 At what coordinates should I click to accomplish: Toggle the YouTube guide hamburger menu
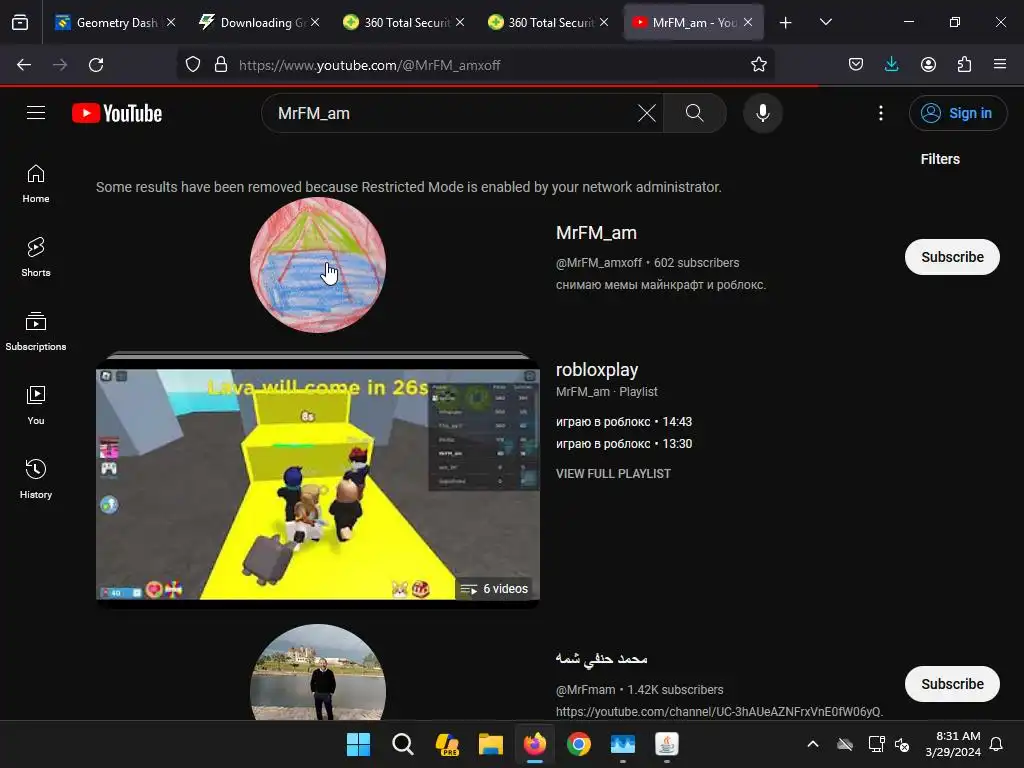click(36, 113)
